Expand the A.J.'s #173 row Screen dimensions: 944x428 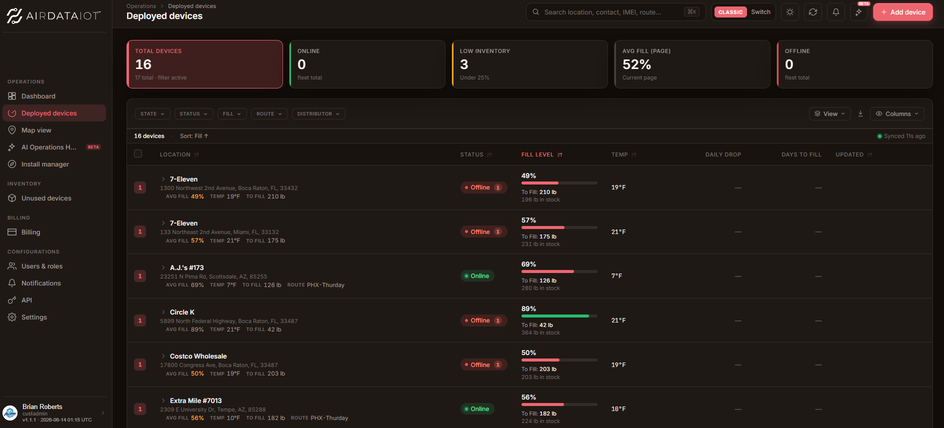(x=163, y=267)
